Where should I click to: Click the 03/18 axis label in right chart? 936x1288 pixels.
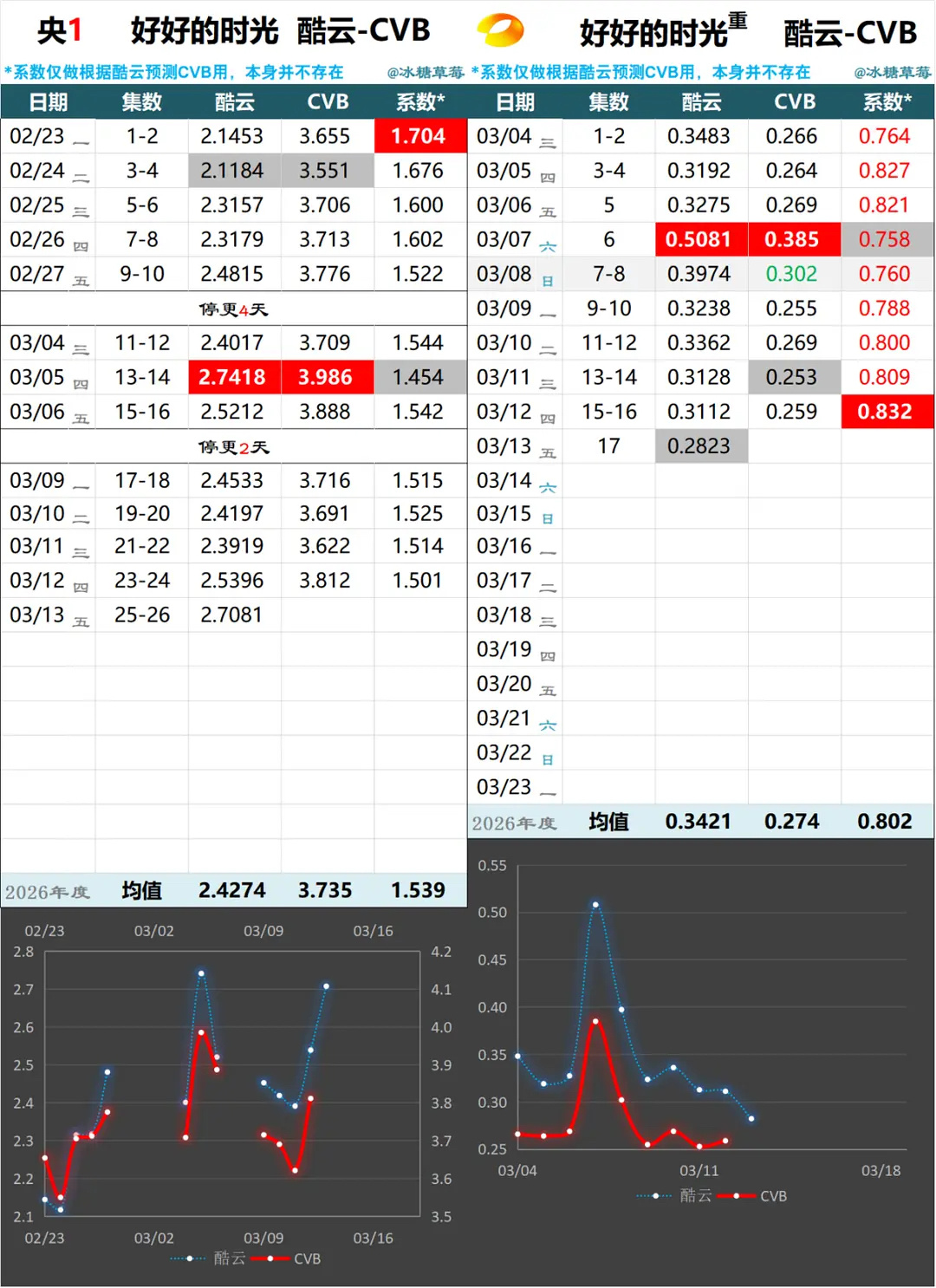(x=881, y=1171)
